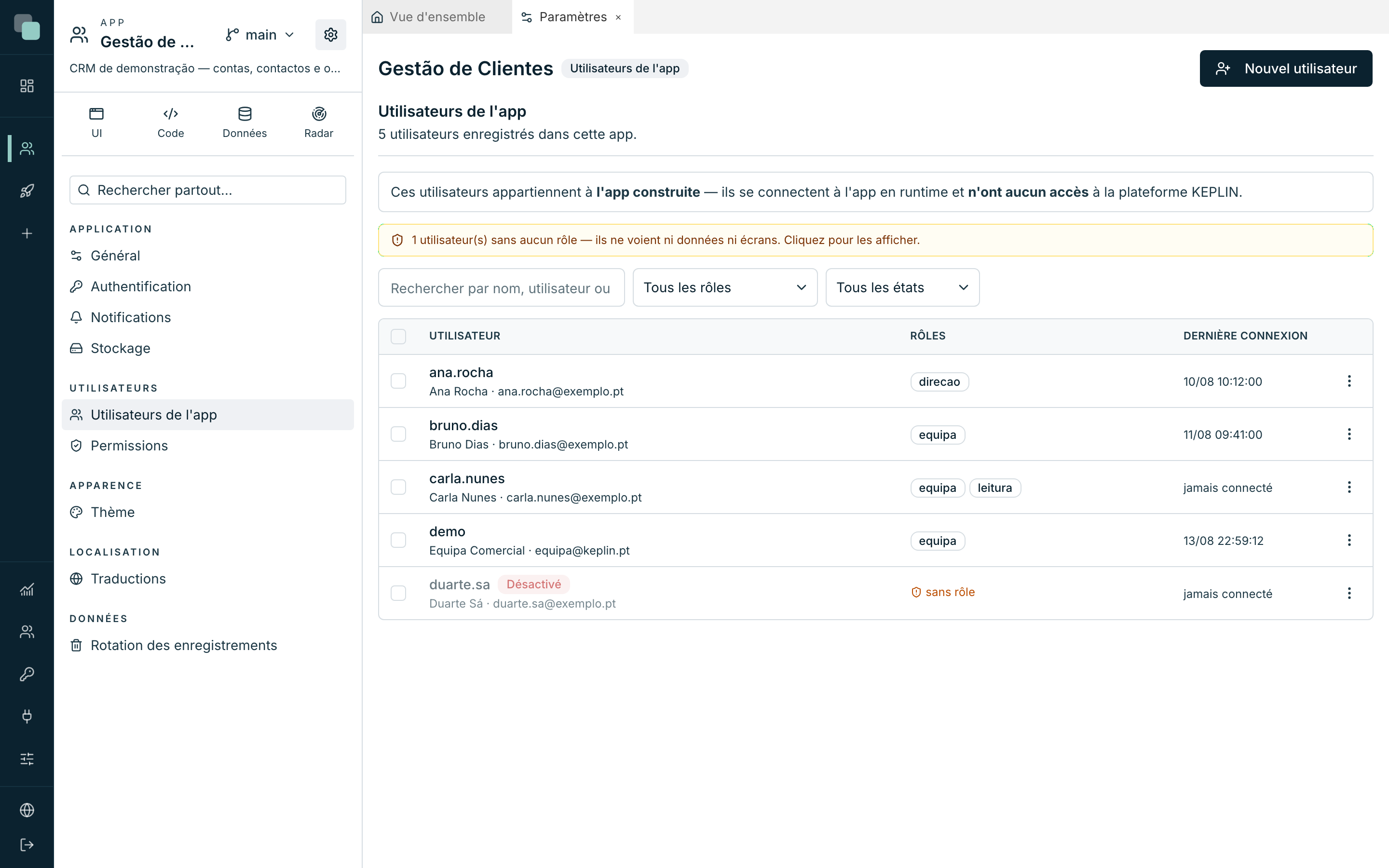Focus the Rechercher partout search field
The image size is (1389, 868).
(208, 190)
